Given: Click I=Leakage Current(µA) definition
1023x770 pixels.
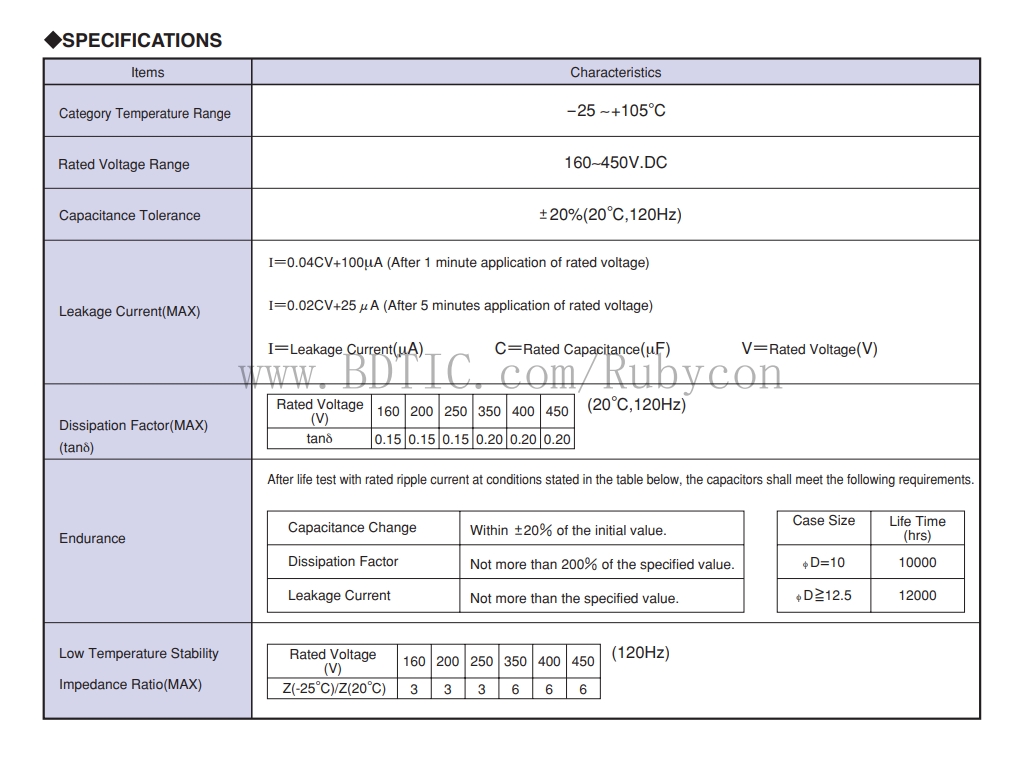Looking at the screenshot, I should (346, 349).
